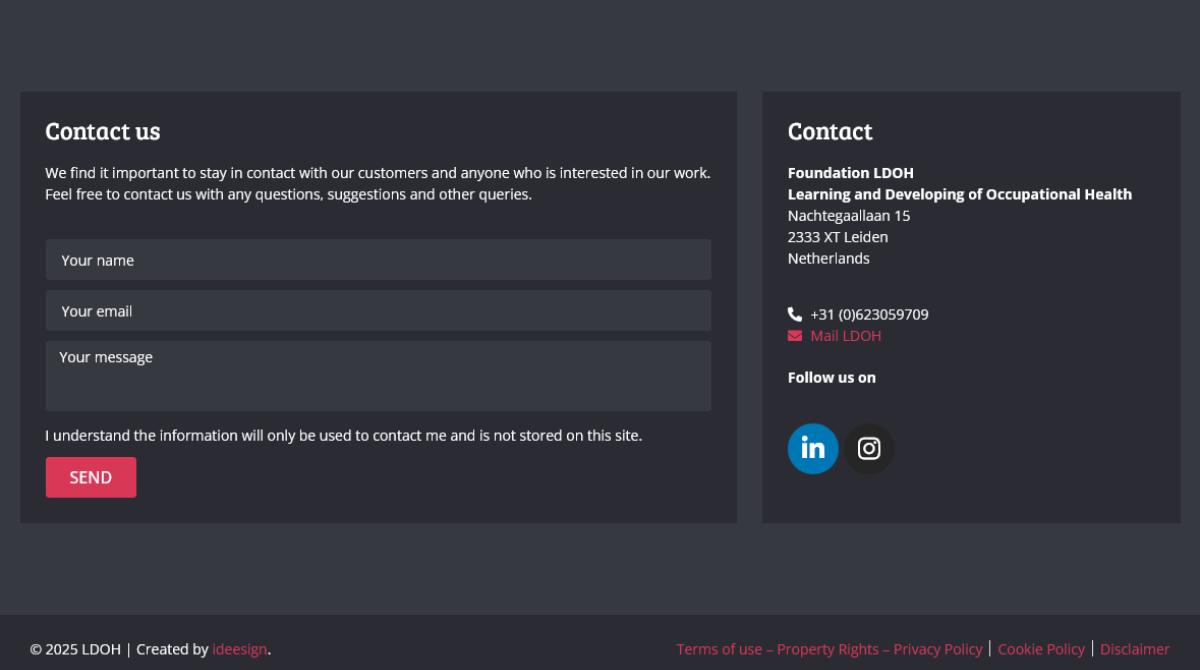Click the 'Contact us' heading
The width and height of the screenshot is (1200, 670).
[103, 131]
